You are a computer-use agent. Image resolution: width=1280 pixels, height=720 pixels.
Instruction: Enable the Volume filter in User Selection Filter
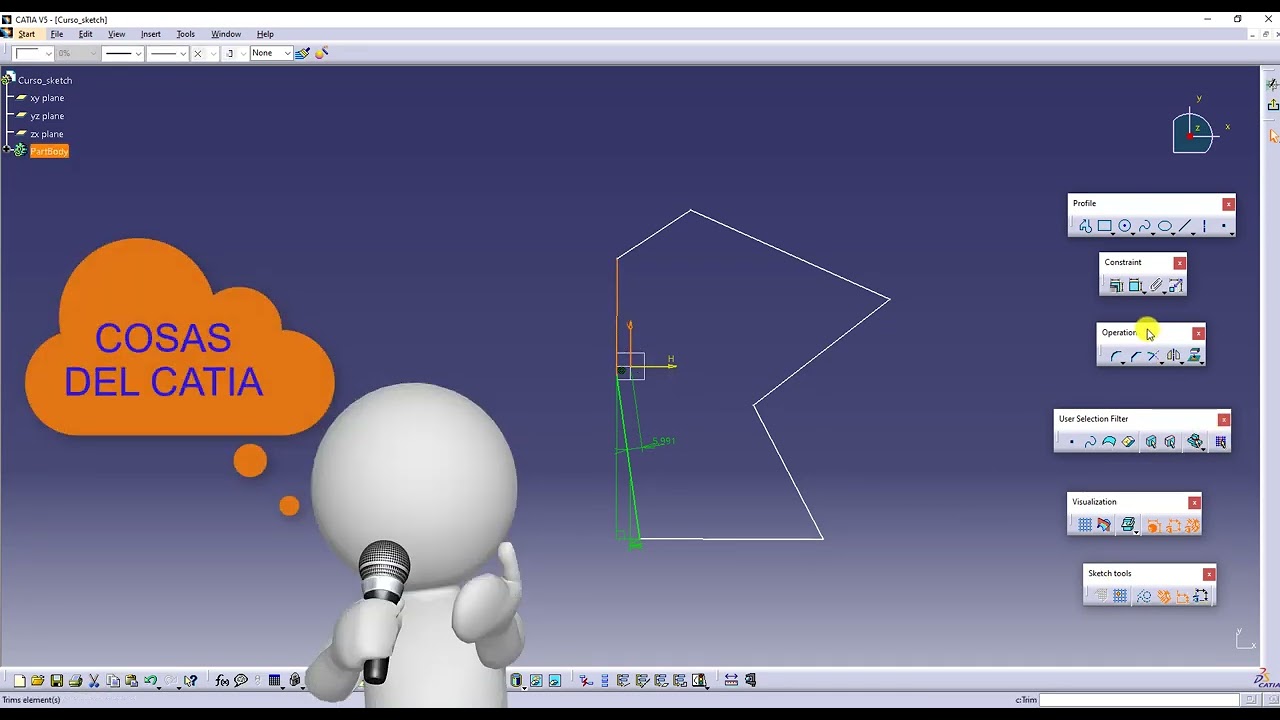click(1128, 442)
